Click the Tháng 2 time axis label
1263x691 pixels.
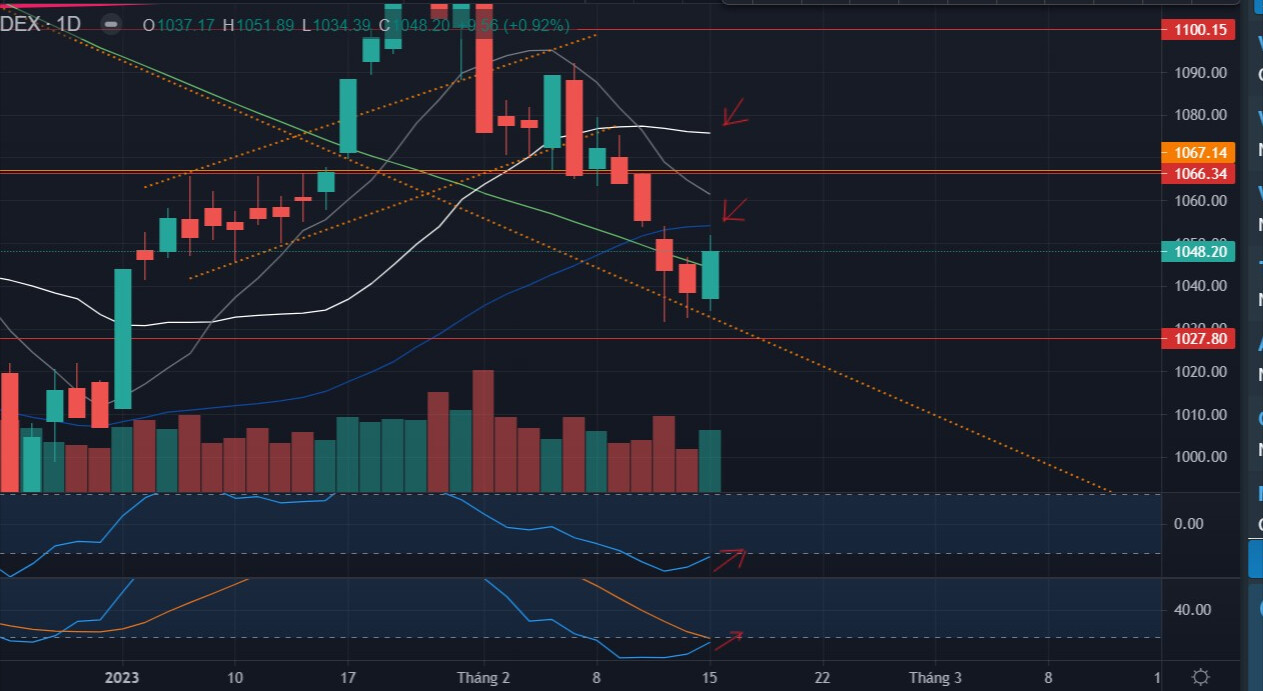[x=484, y=678]
